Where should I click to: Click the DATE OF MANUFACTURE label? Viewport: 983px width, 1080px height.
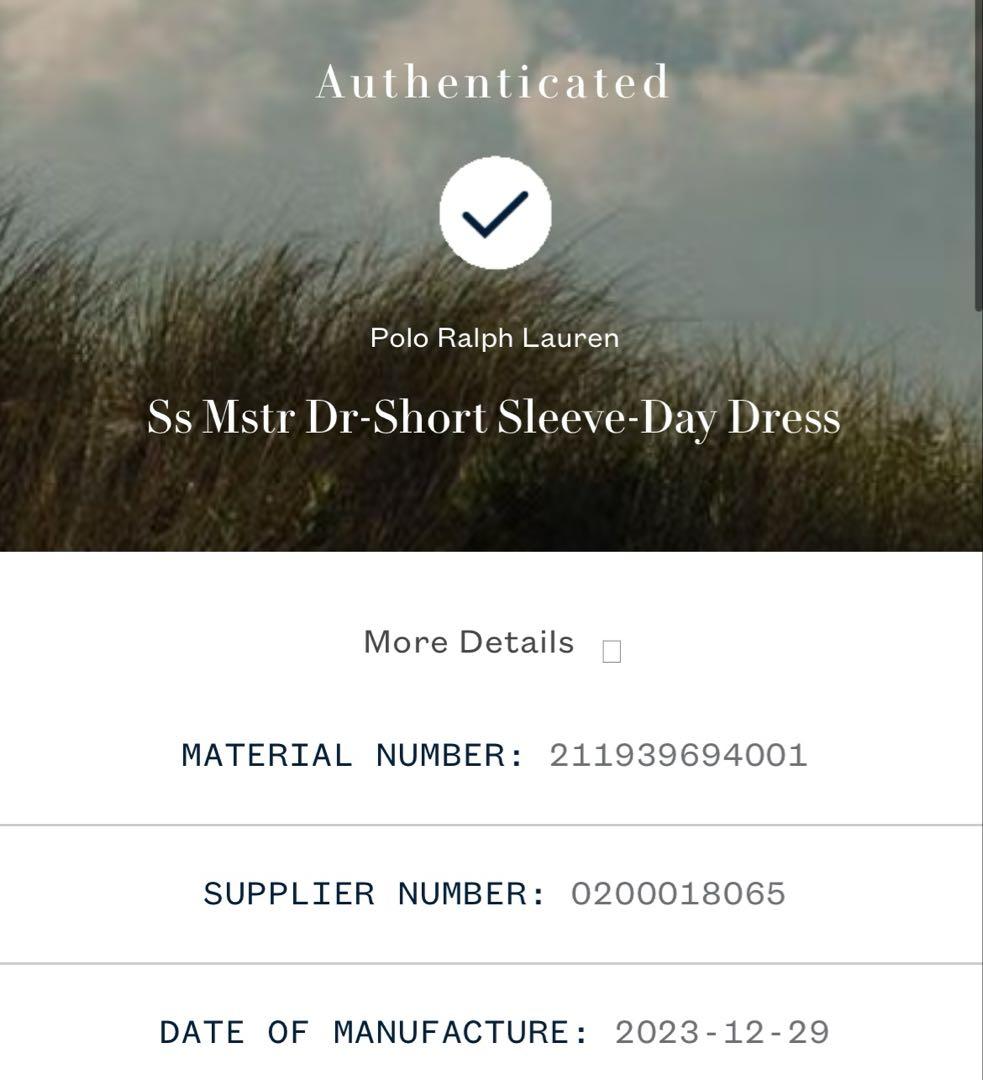point(375,1032)
